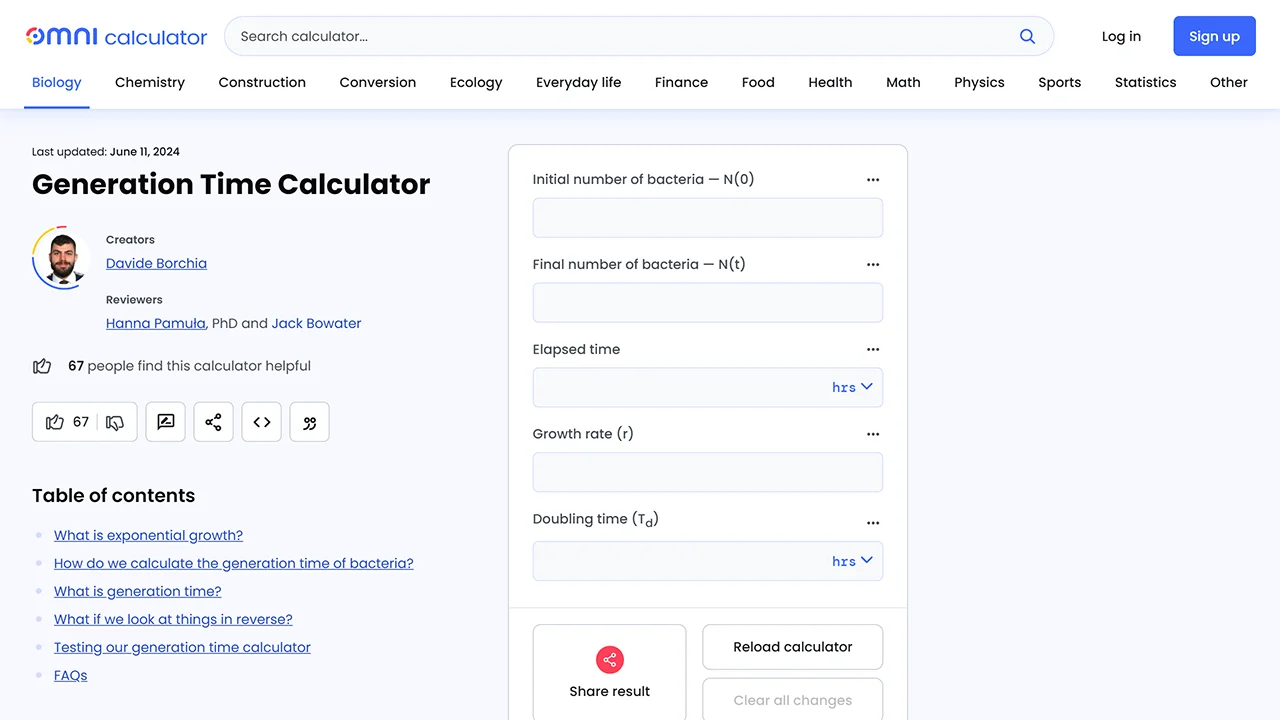Give the calculator a thumbs up

click(x=56, y=422)
